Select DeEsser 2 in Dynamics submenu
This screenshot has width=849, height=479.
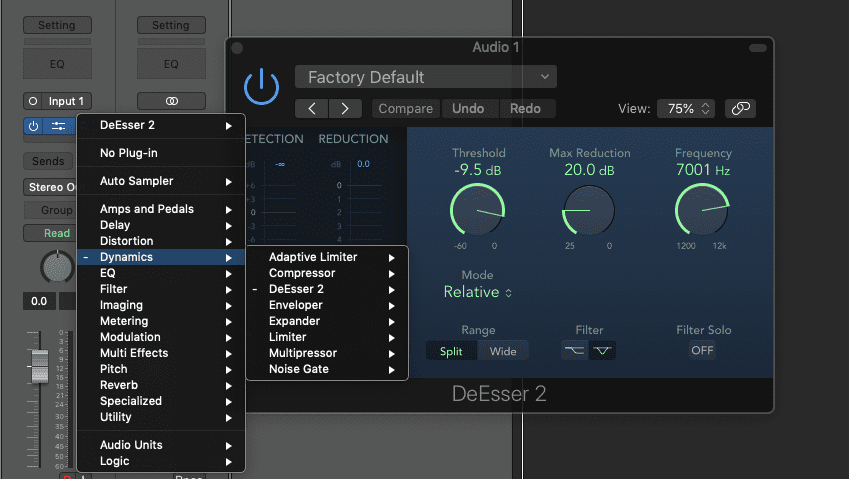pyautogui.click(x=327, y=289)
